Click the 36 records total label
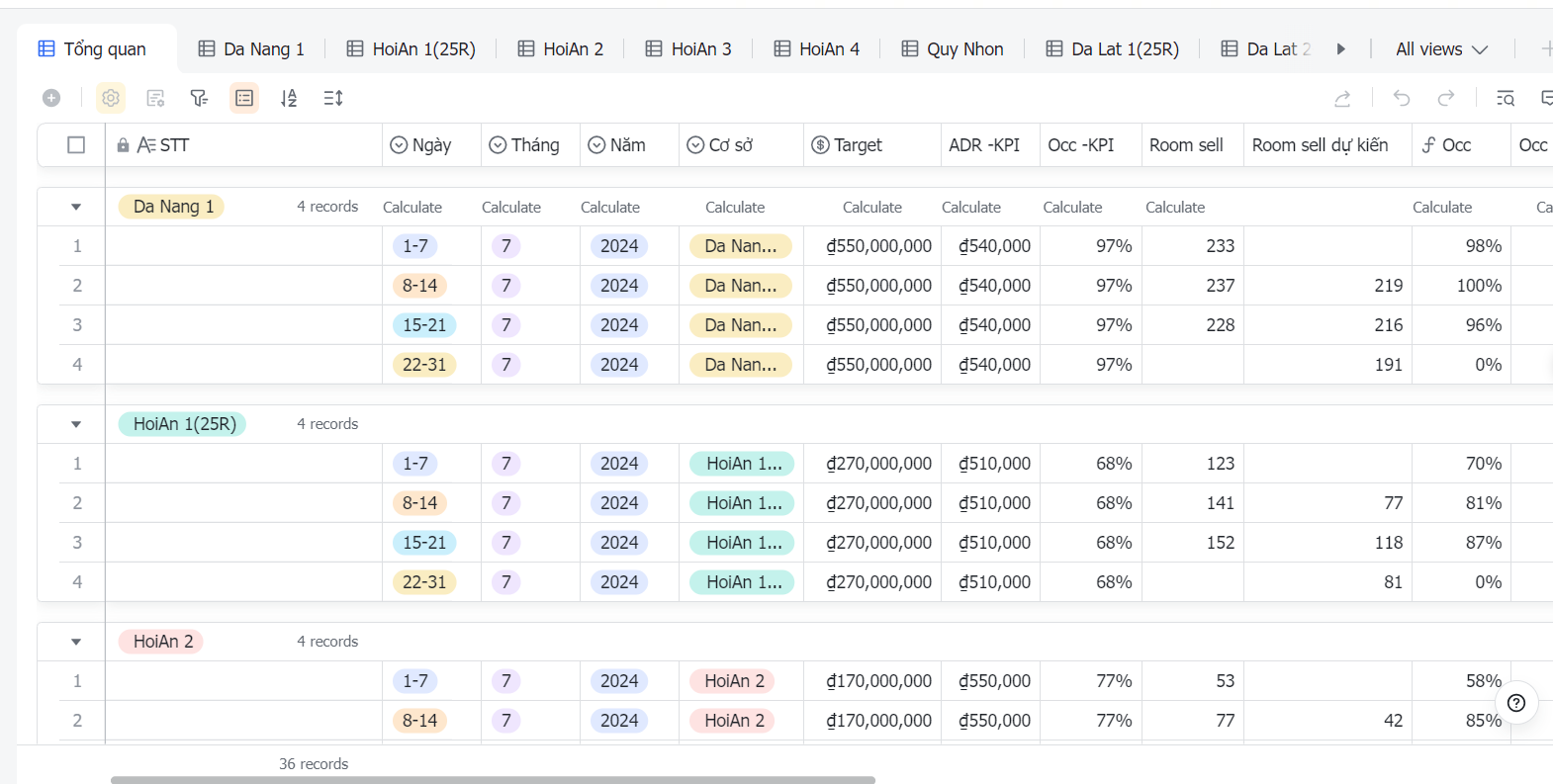The width and height of the screenshot is (1553, 784). click(314, 764)
